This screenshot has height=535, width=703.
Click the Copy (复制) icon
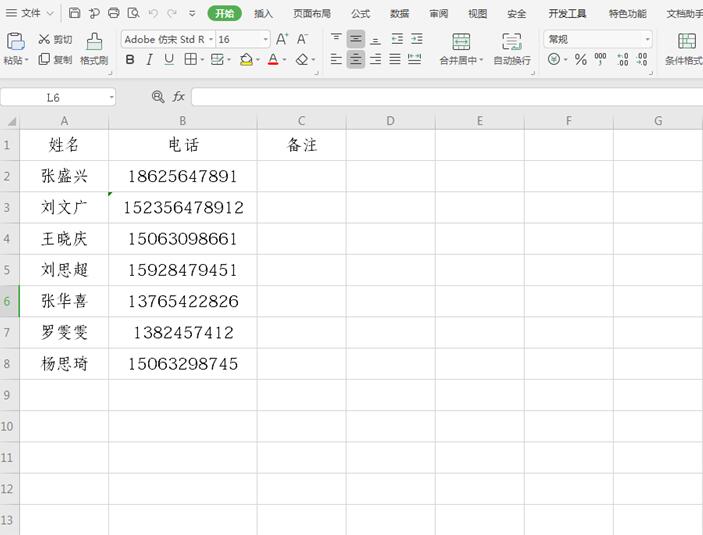[44, 59]
